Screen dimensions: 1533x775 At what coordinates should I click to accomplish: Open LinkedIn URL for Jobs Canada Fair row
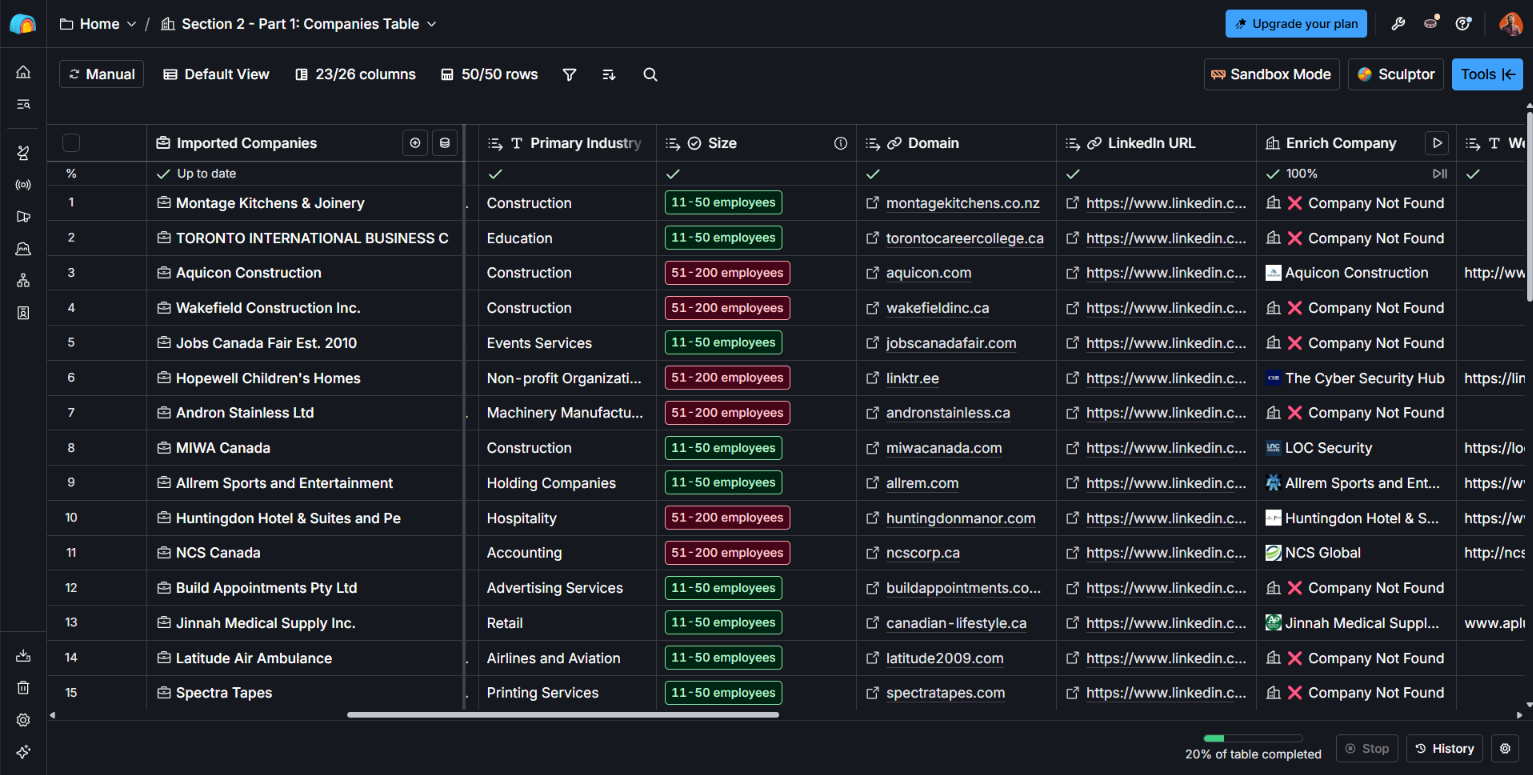pos(1166,343)
